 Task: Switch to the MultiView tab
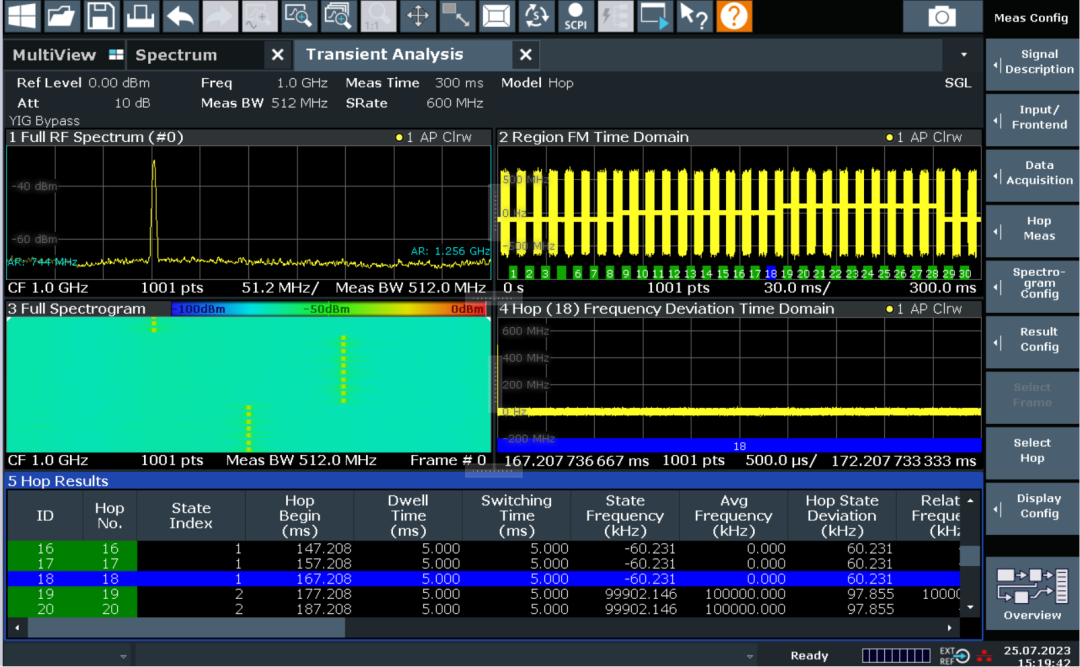pos(55,55)
